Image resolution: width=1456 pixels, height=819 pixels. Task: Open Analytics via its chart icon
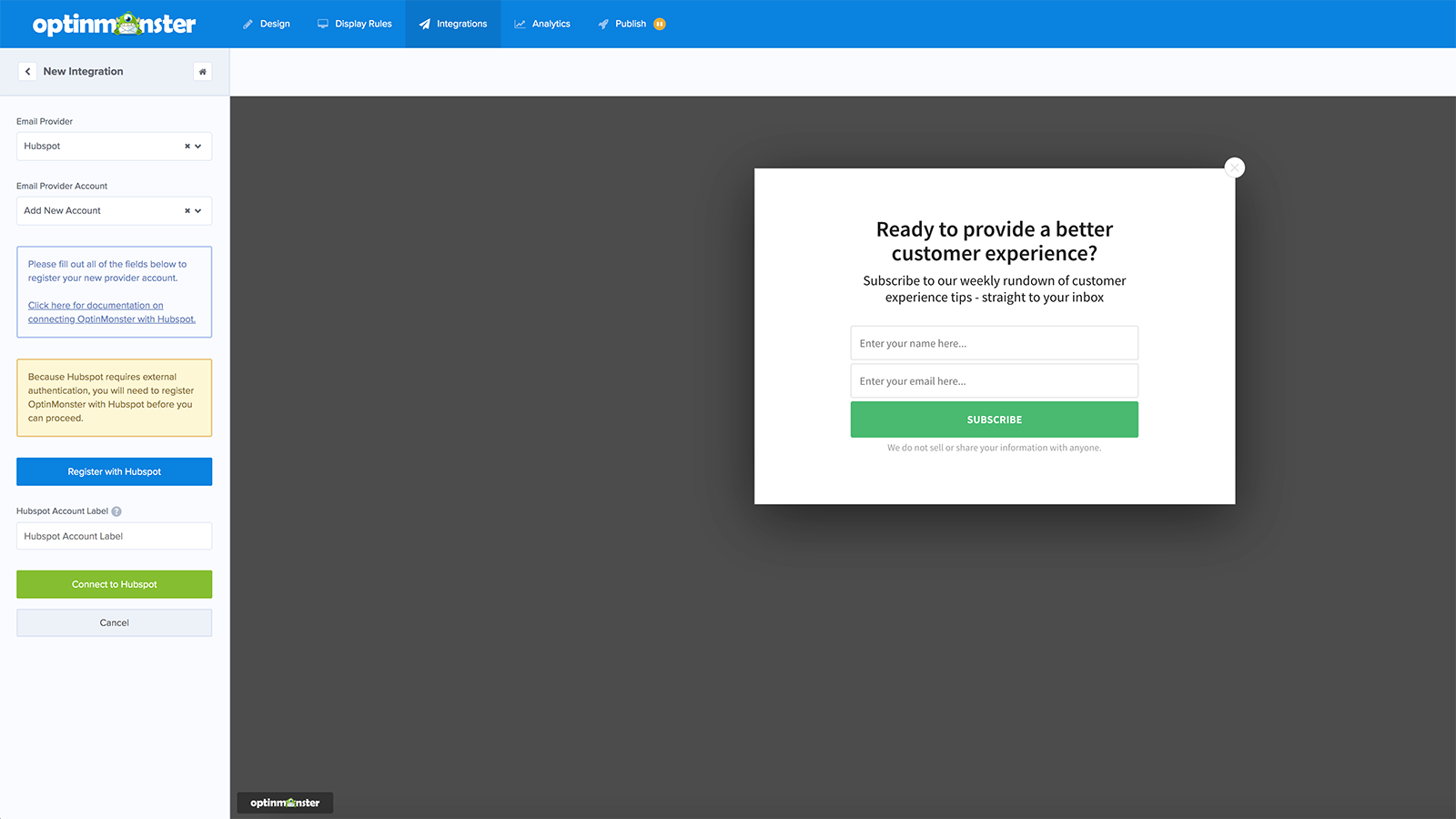coord(520,24)
